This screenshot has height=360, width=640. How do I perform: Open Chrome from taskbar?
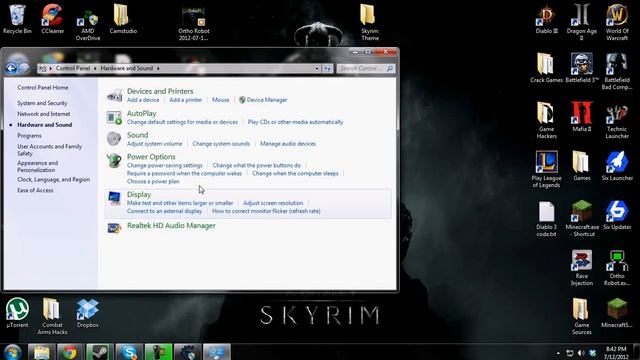(x=70, y=352)
